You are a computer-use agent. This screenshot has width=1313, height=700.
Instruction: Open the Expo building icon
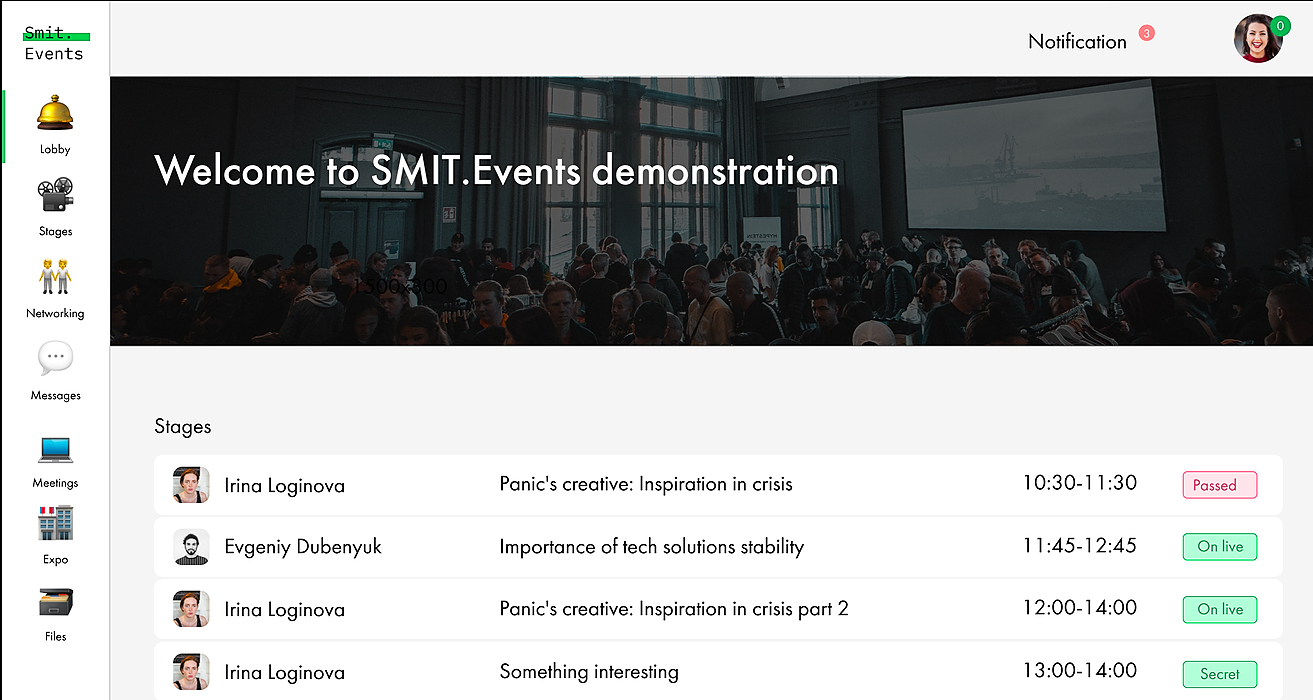coord(55,523)
